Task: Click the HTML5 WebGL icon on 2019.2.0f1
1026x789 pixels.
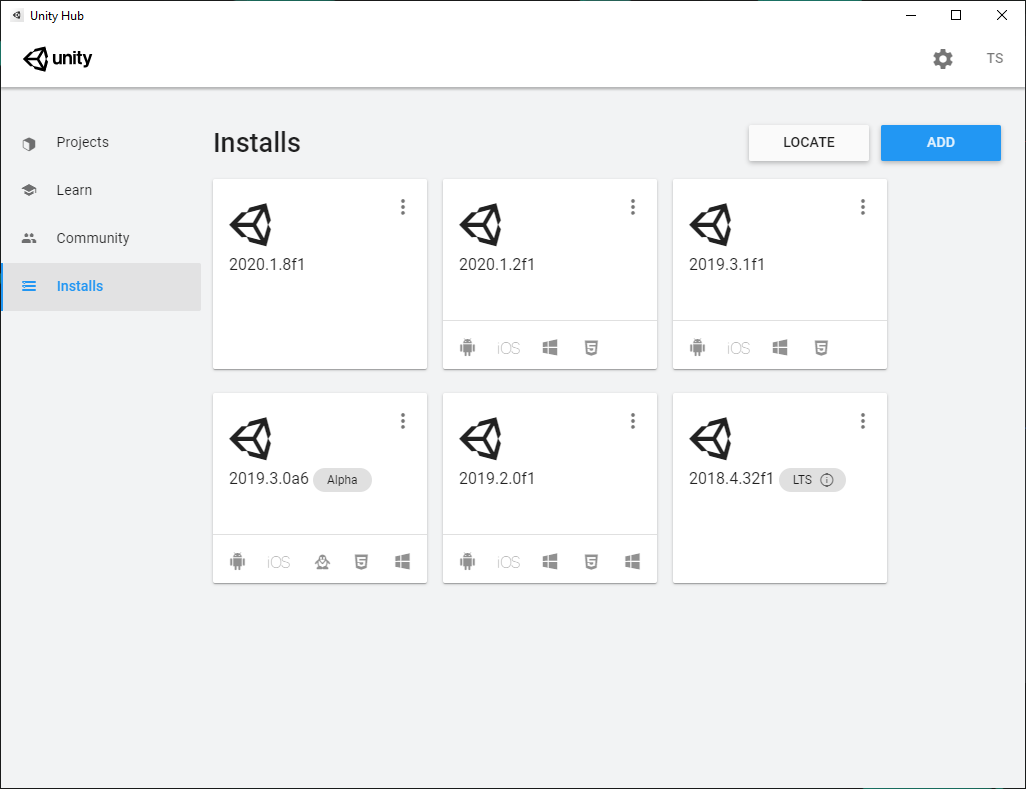Action: click(x=591, y=562)
